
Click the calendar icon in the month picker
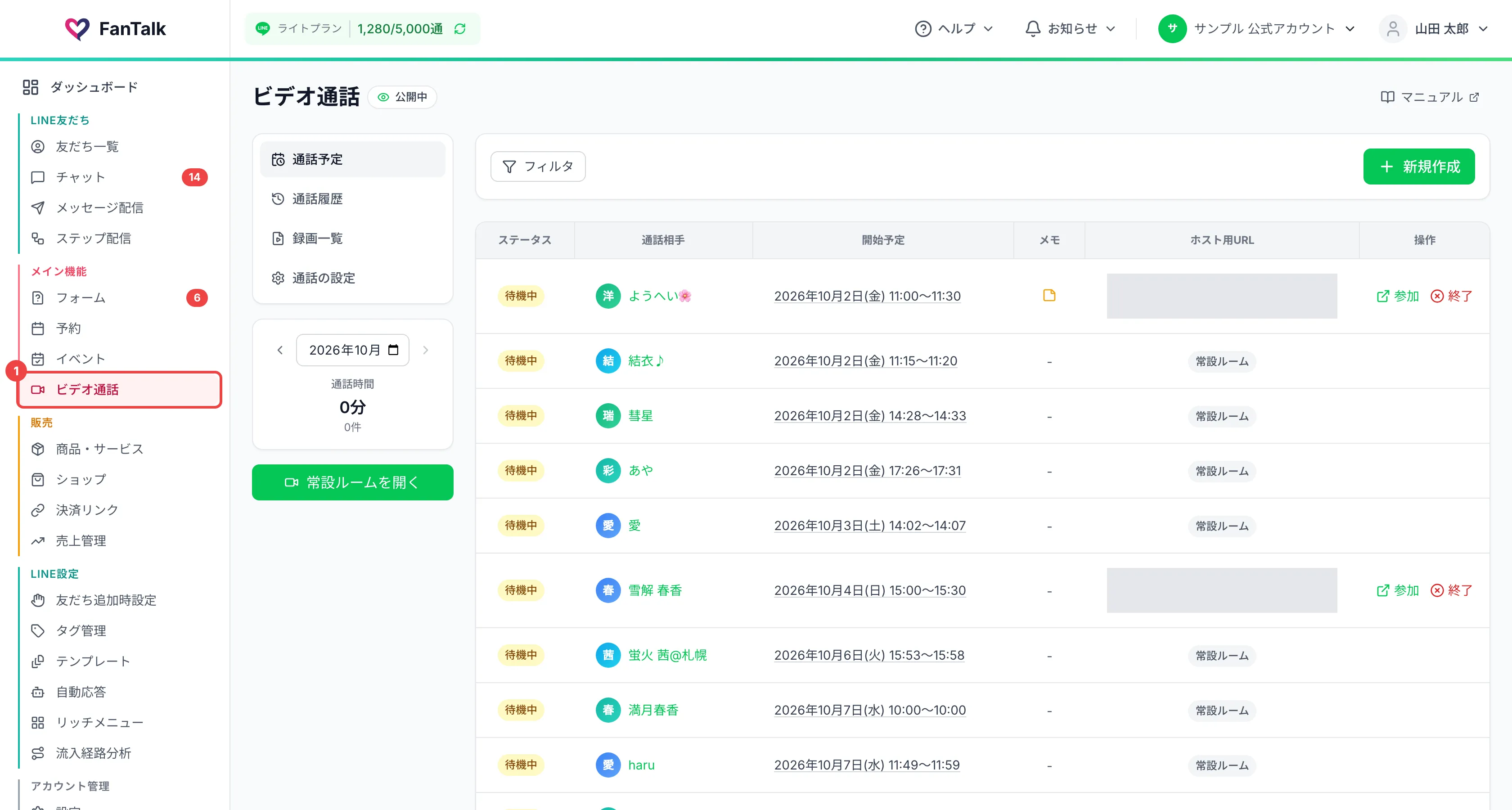(x=393, y=350)
